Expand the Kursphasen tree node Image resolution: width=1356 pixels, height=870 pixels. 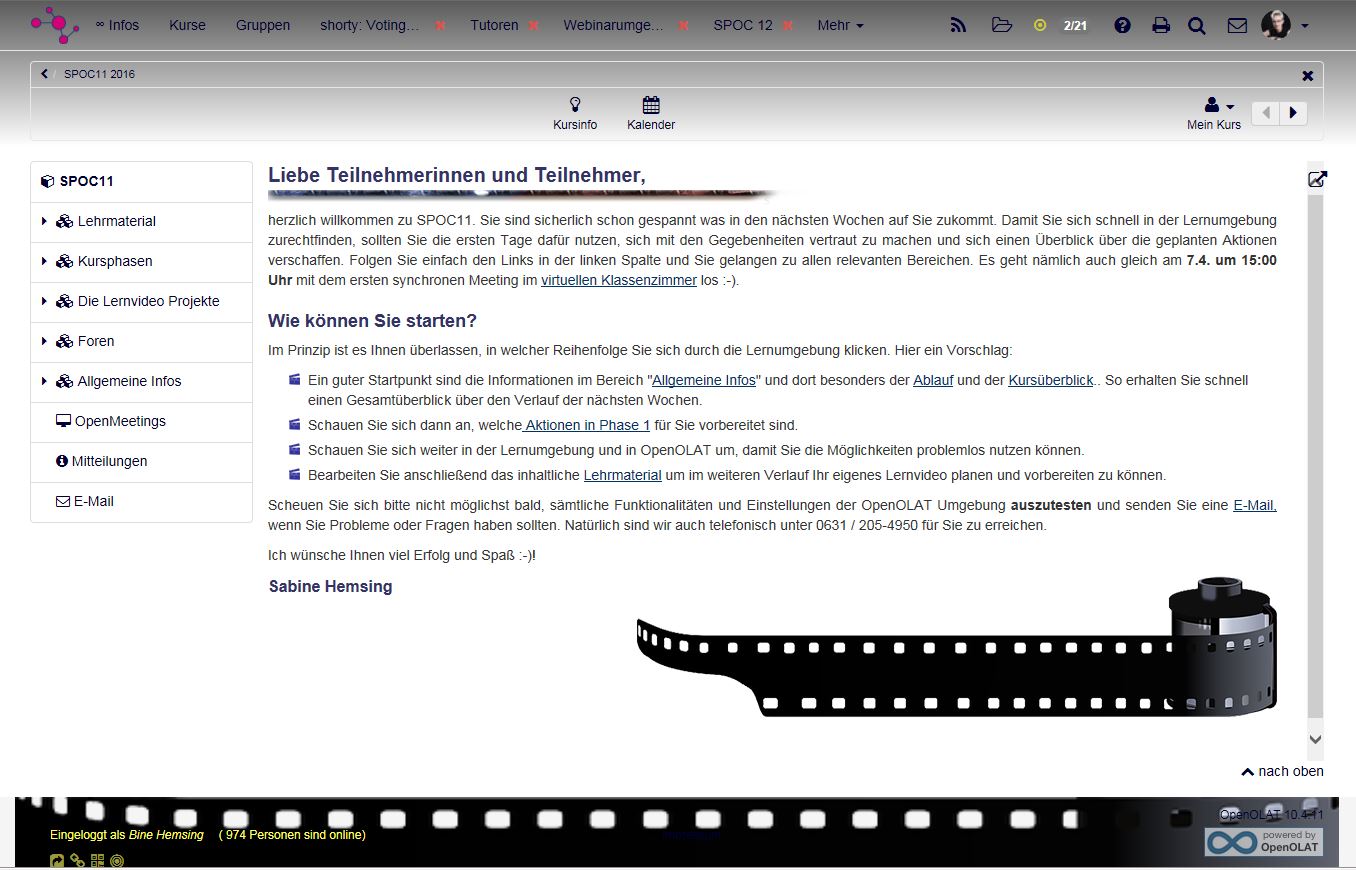pos(44,261)
